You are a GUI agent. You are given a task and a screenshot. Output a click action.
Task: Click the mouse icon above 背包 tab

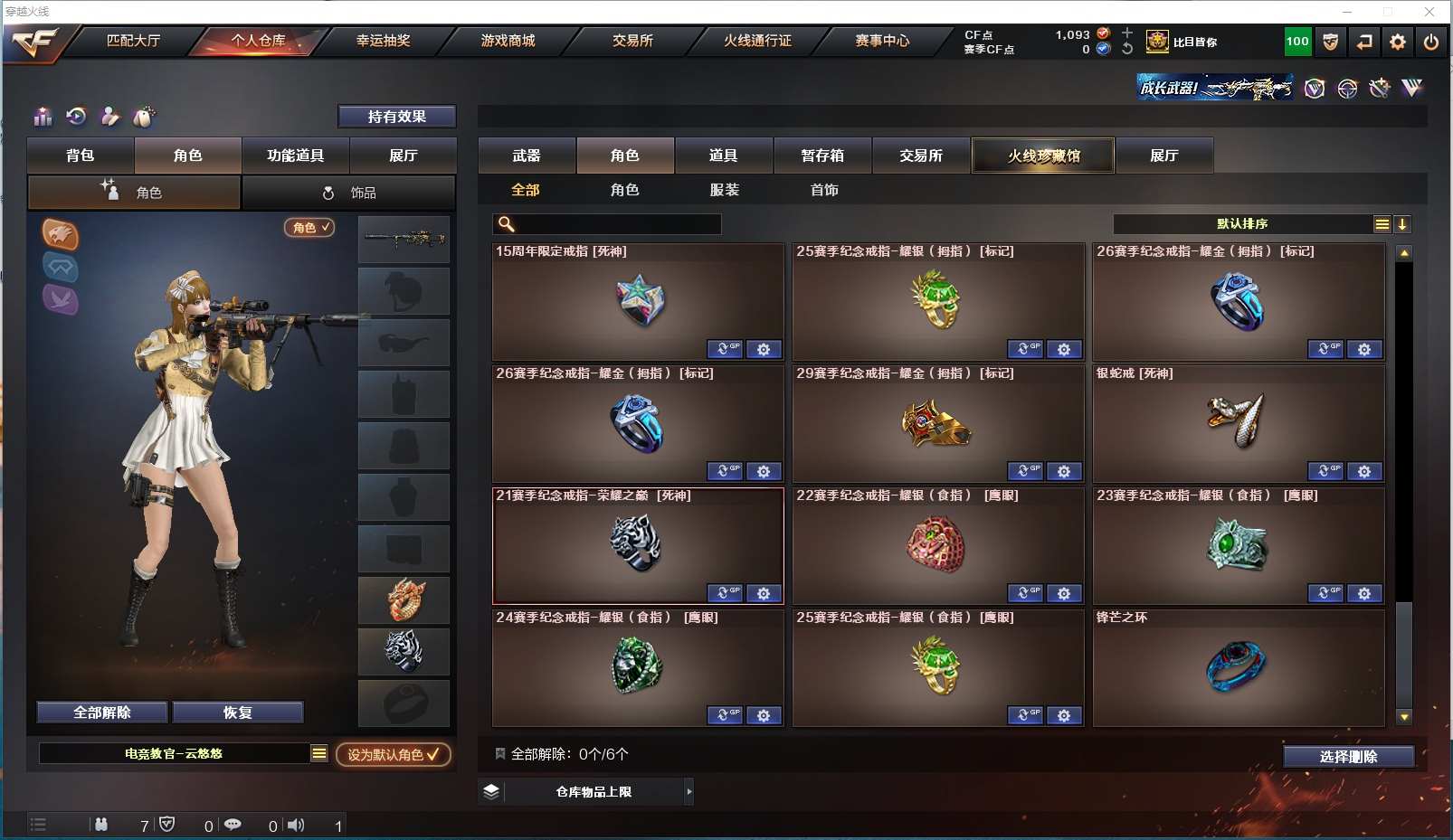[x=143, y=116]
